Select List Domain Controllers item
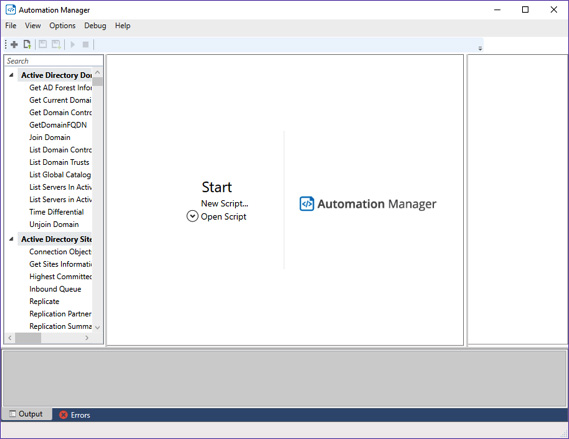The width and height of the screenshot is (569, 439). tap(60, 150)
